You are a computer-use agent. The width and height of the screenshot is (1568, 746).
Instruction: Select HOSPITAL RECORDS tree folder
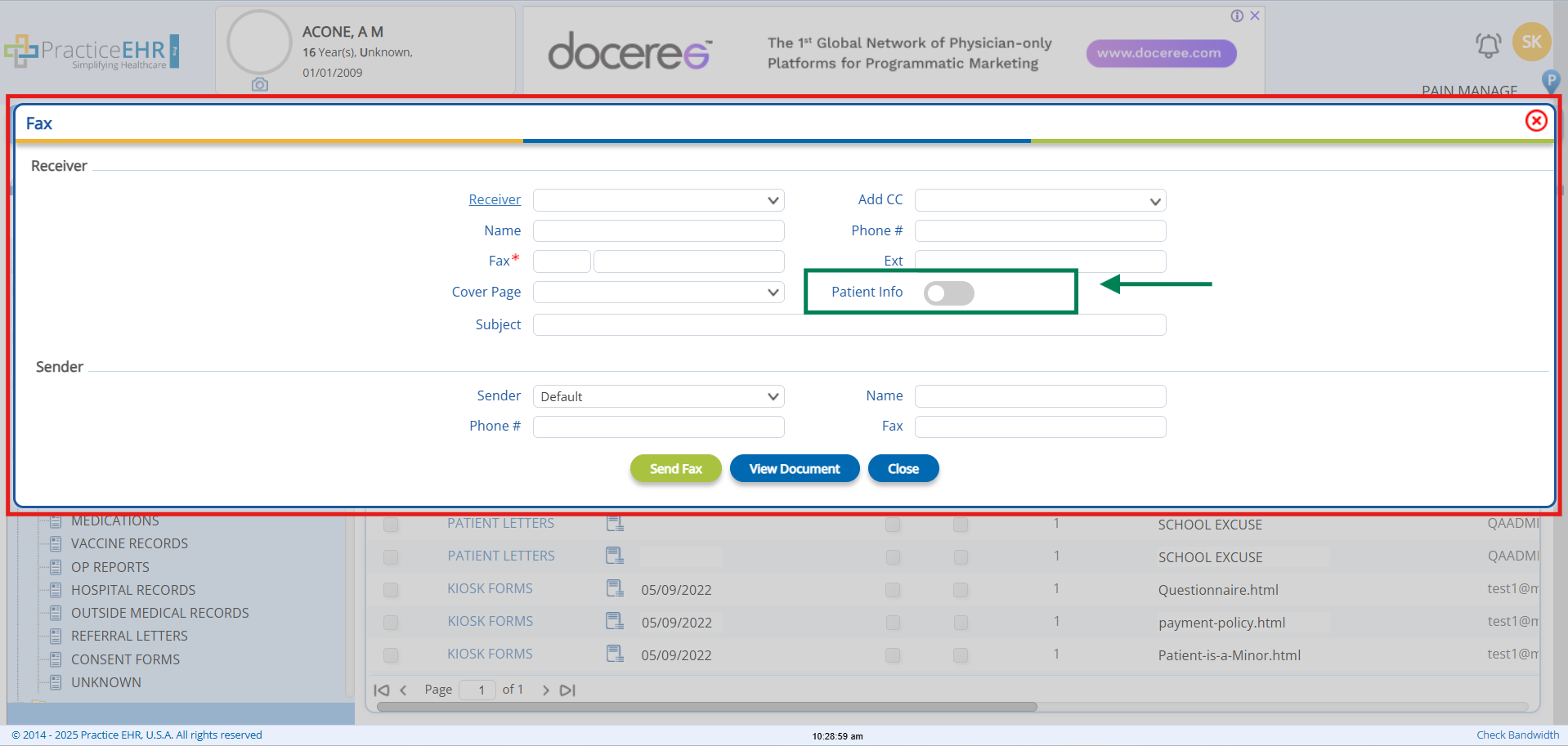coord(133,590)
